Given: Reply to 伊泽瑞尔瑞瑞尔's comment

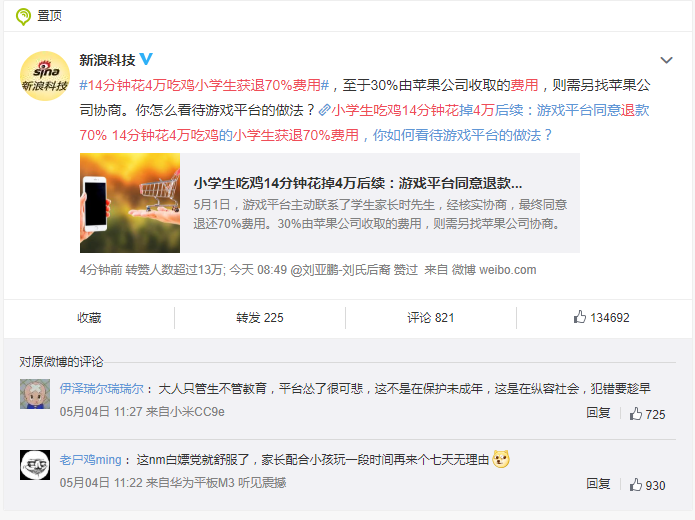Looking at the screenshot, I should pos(598,413).
